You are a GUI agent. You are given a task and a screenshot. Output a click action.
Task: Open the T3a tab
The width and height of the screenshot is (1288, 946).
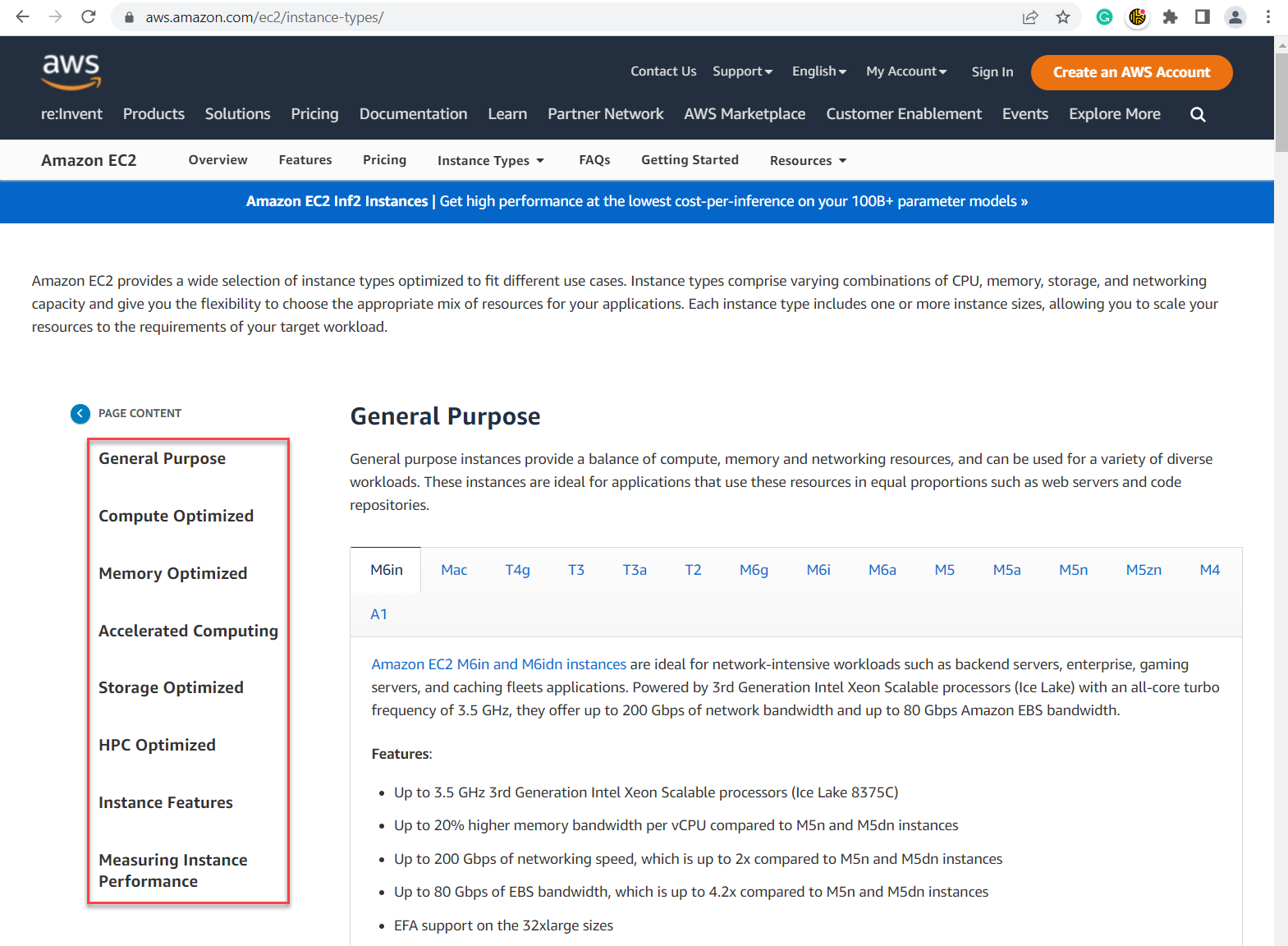point(635,570)
